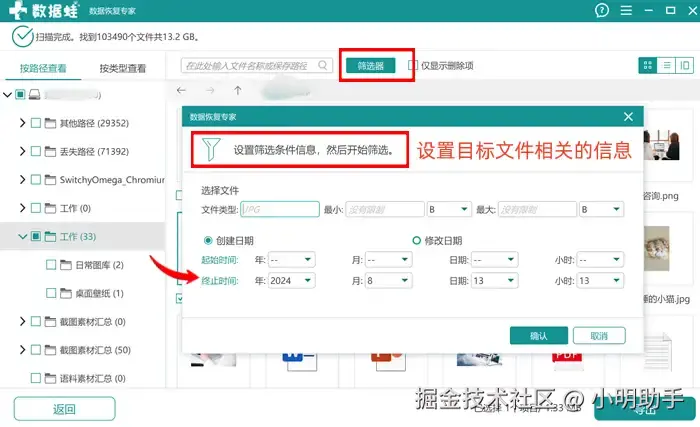This screenshot has height=427, width=700.
Task: Select the 创建日期 radio button
Action: point(208,241)
